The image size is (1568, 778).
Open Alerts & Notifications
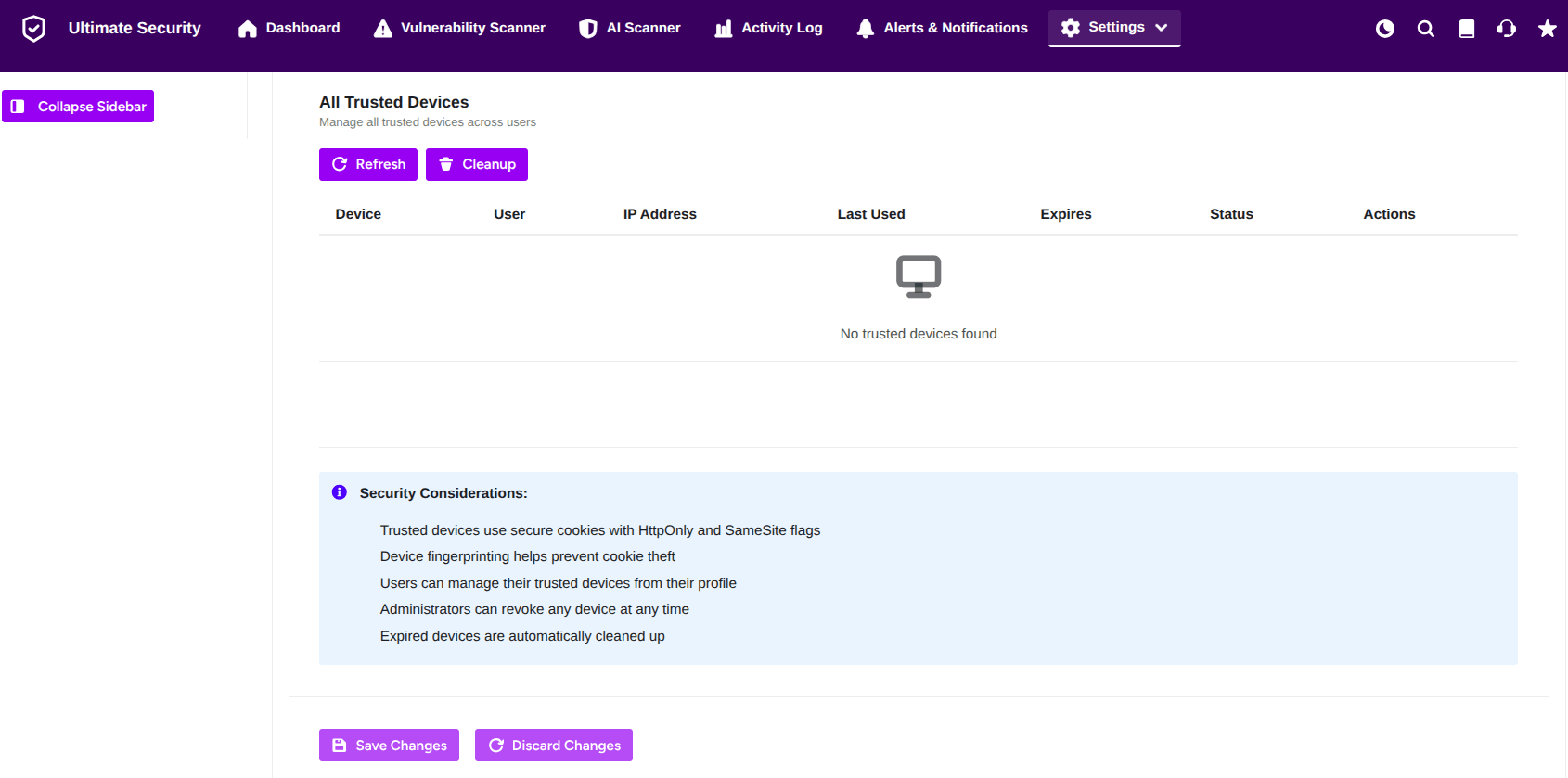coord(942,28)
